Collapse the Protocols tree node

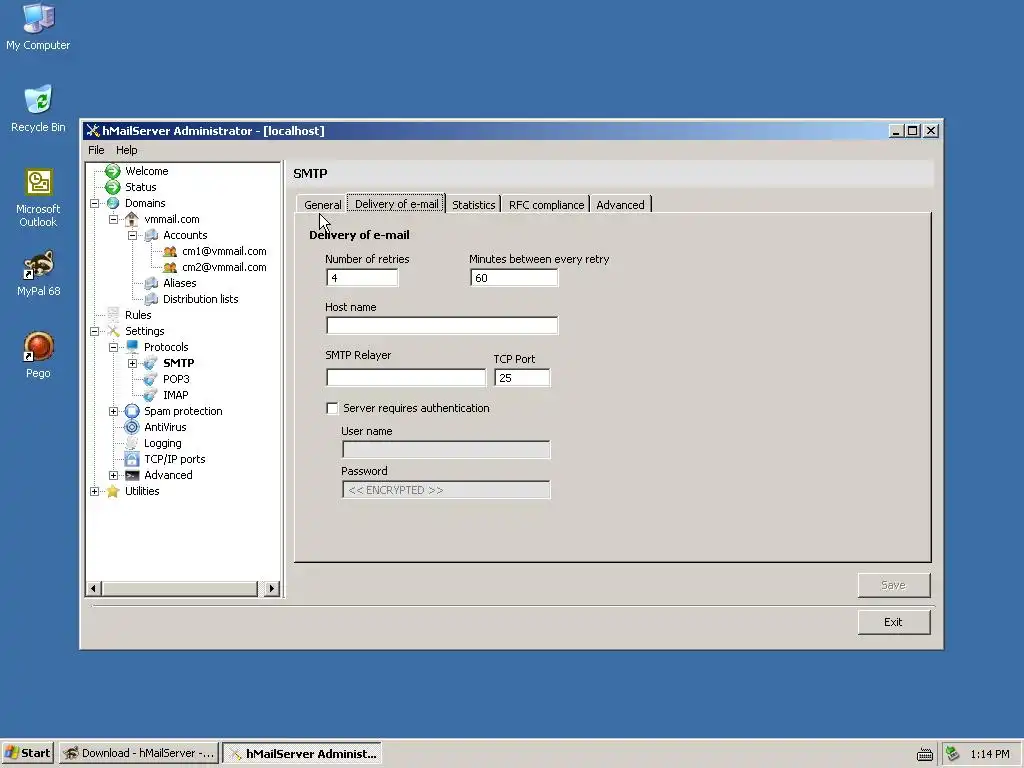pyautogui.click(x=114, y=347)
